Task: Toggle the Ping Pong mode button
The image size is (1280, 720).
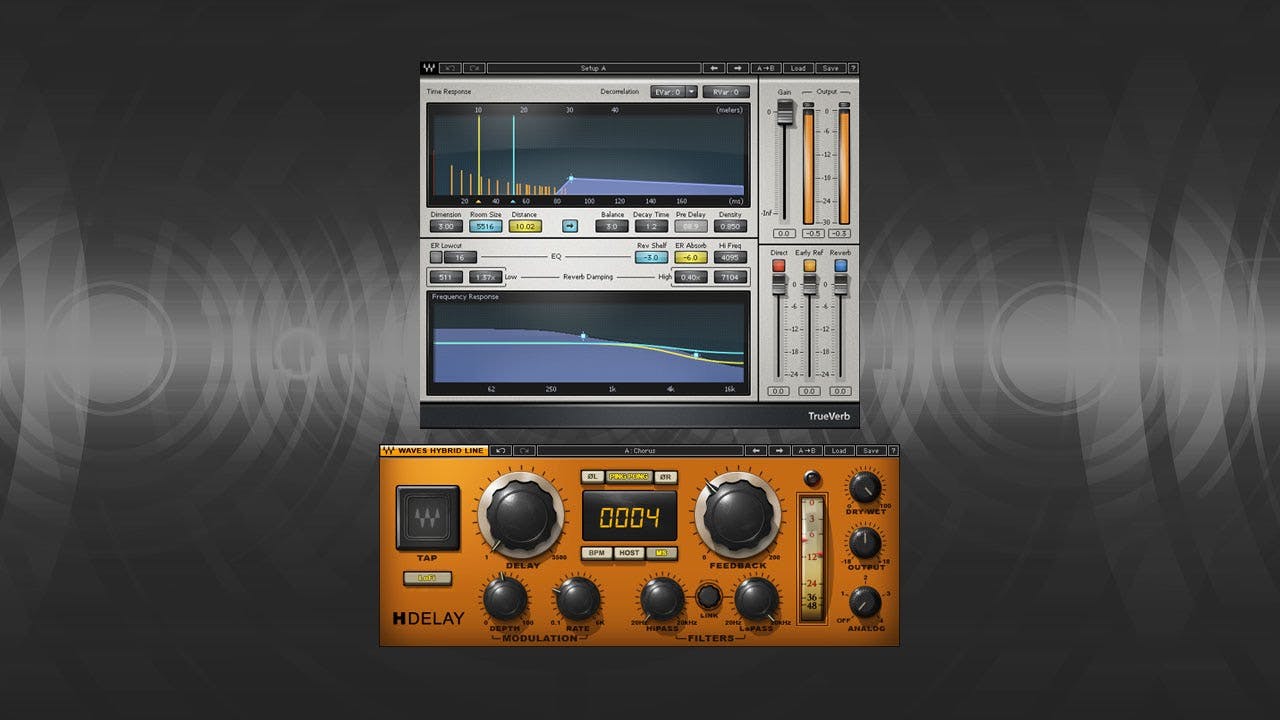Action: [629, 477]
